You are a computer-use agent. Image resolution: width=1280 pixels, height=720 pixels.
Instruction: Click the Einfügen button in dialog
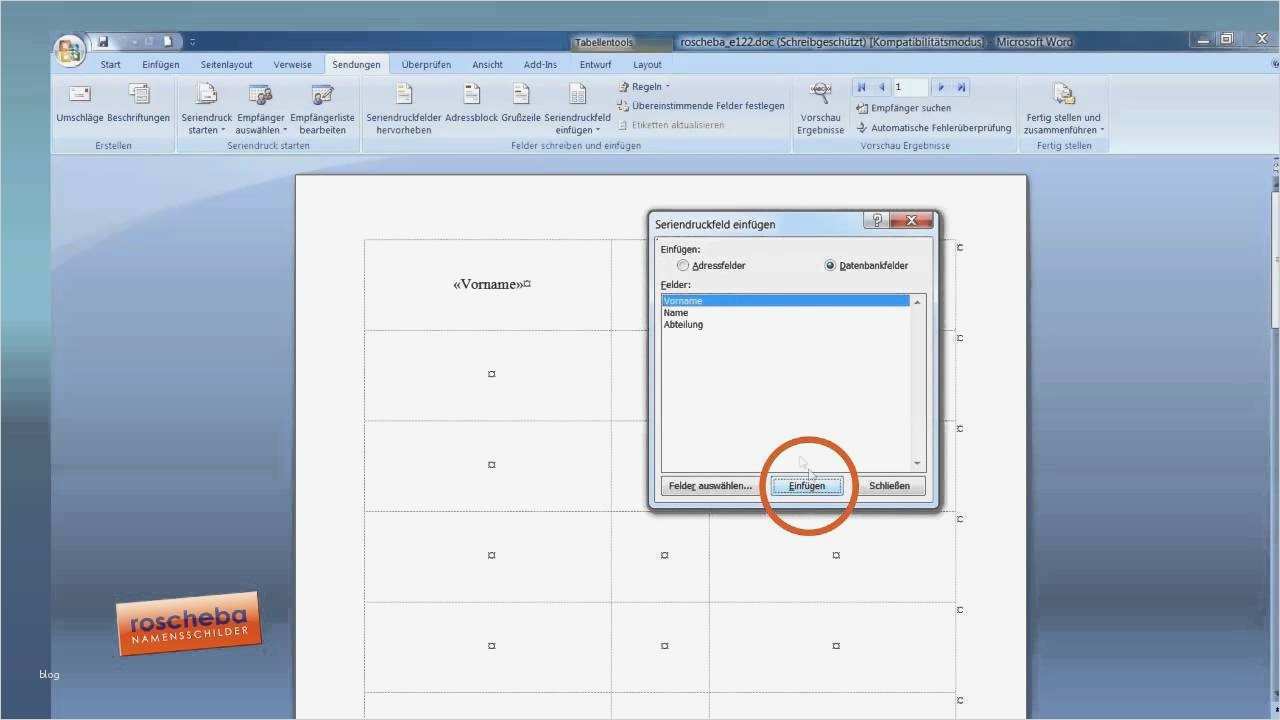806,485
